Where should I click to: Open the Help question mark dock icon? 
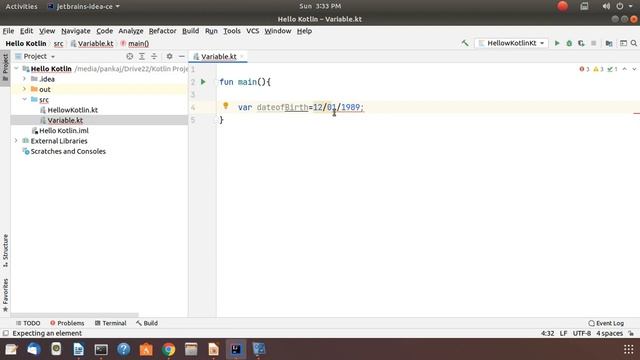click(x=124, y=349)
